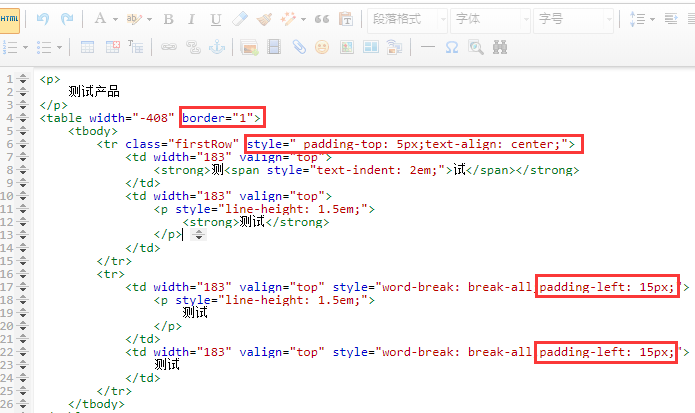Viewport: 695px width, 413px height.
Task: Click the undo arrow icon
Action: point(43,19)
